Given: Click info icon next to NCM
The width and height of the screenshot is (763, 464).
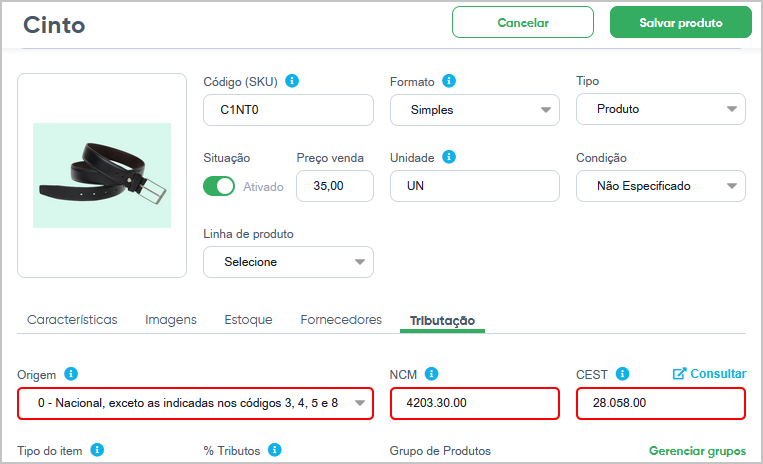Looking at the screenshot, I should tap(431, 374).
